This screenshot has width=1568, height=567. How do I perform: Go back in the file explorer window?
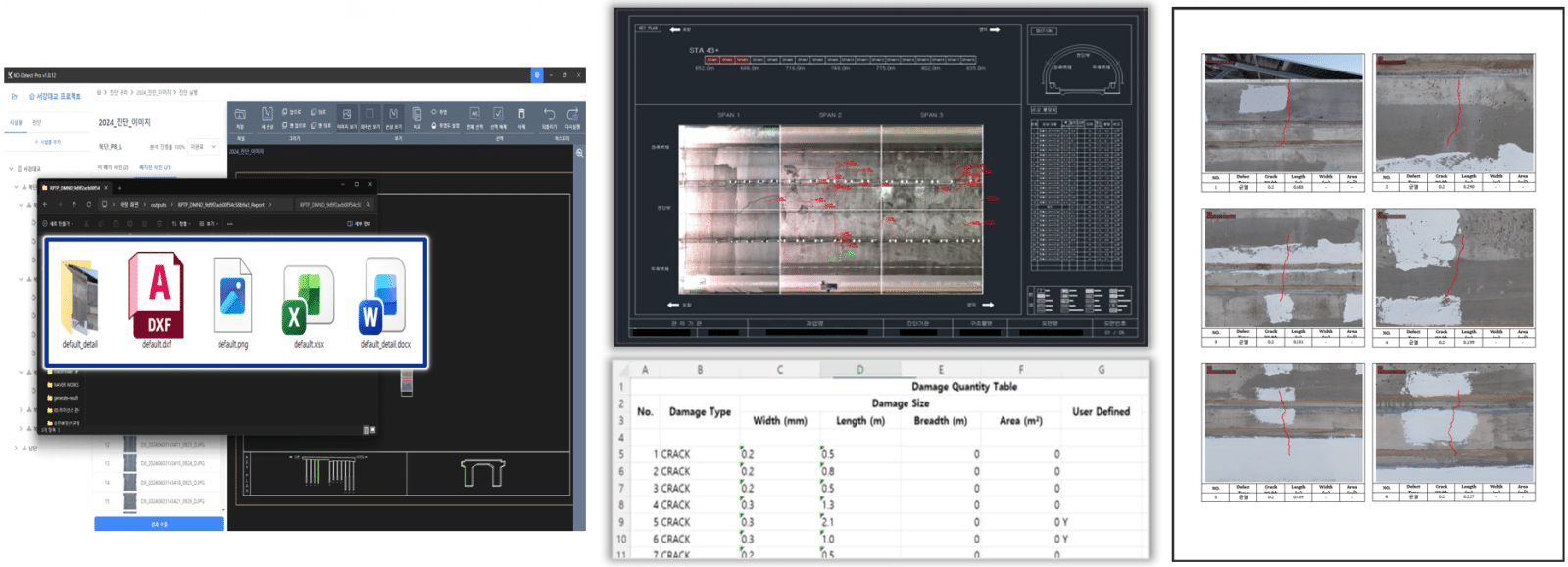45,205
